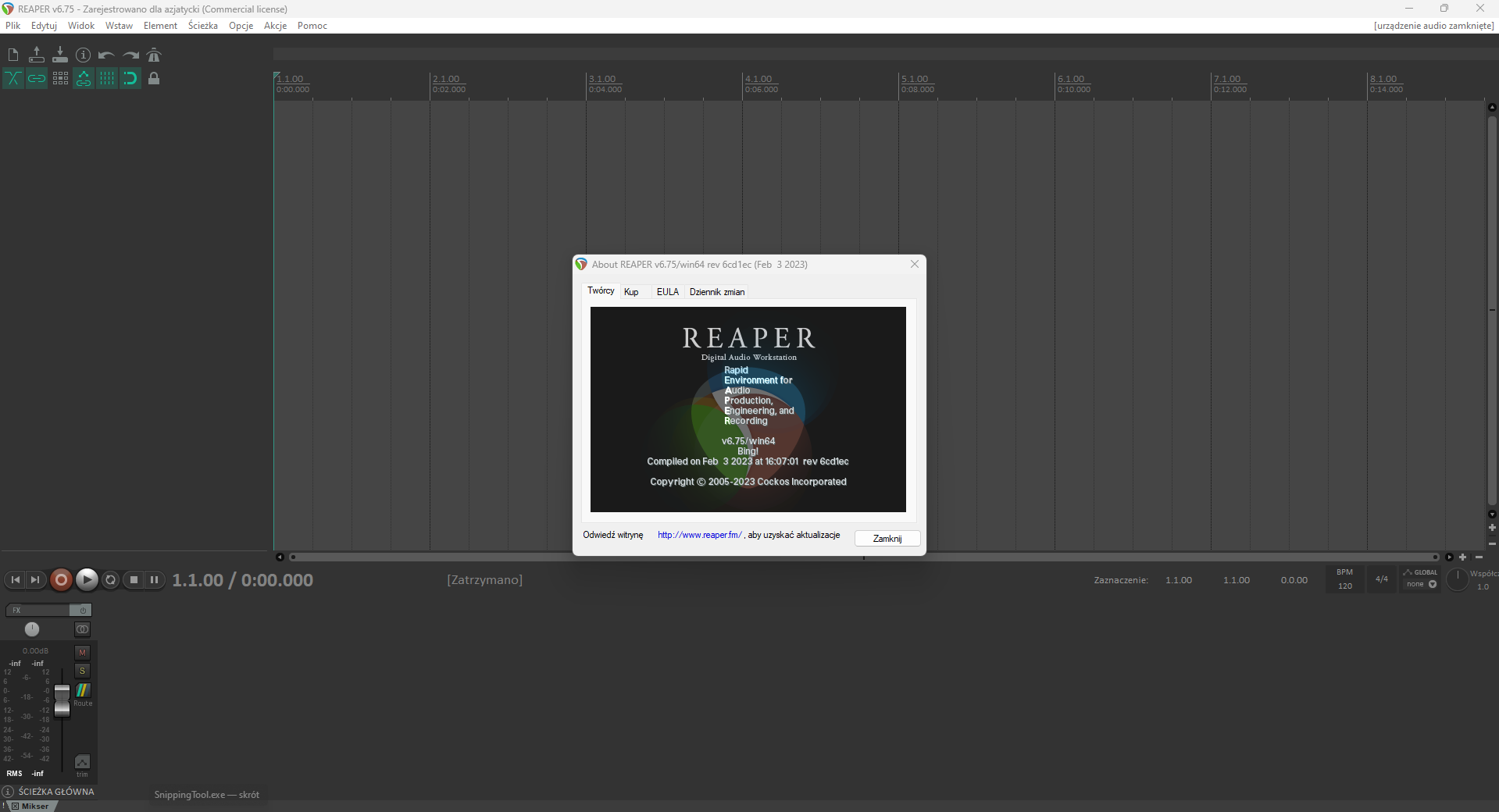Open the Edytuj menu
The width and height of the screenshot is (1499, 812).
(x=44, y=26)
